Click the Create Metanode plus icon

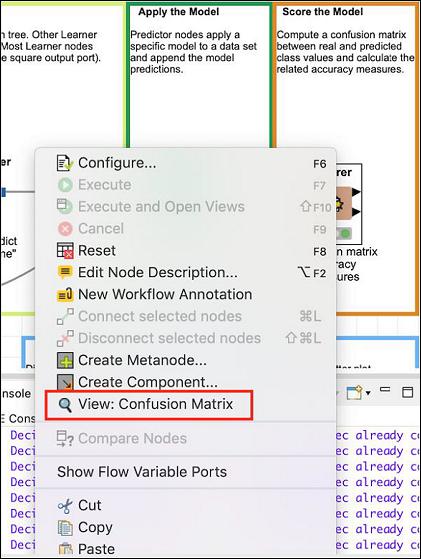[65, 360]
